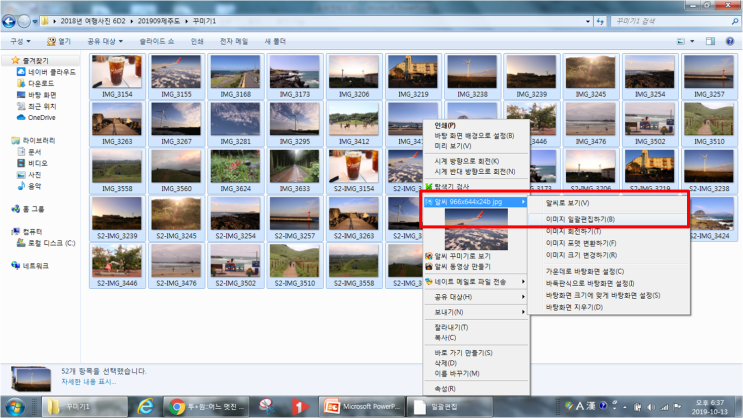This screenshot has height=418, width=743.
Task: Open the 문서 library in the sidebar
Action: (x=29, y=152)
